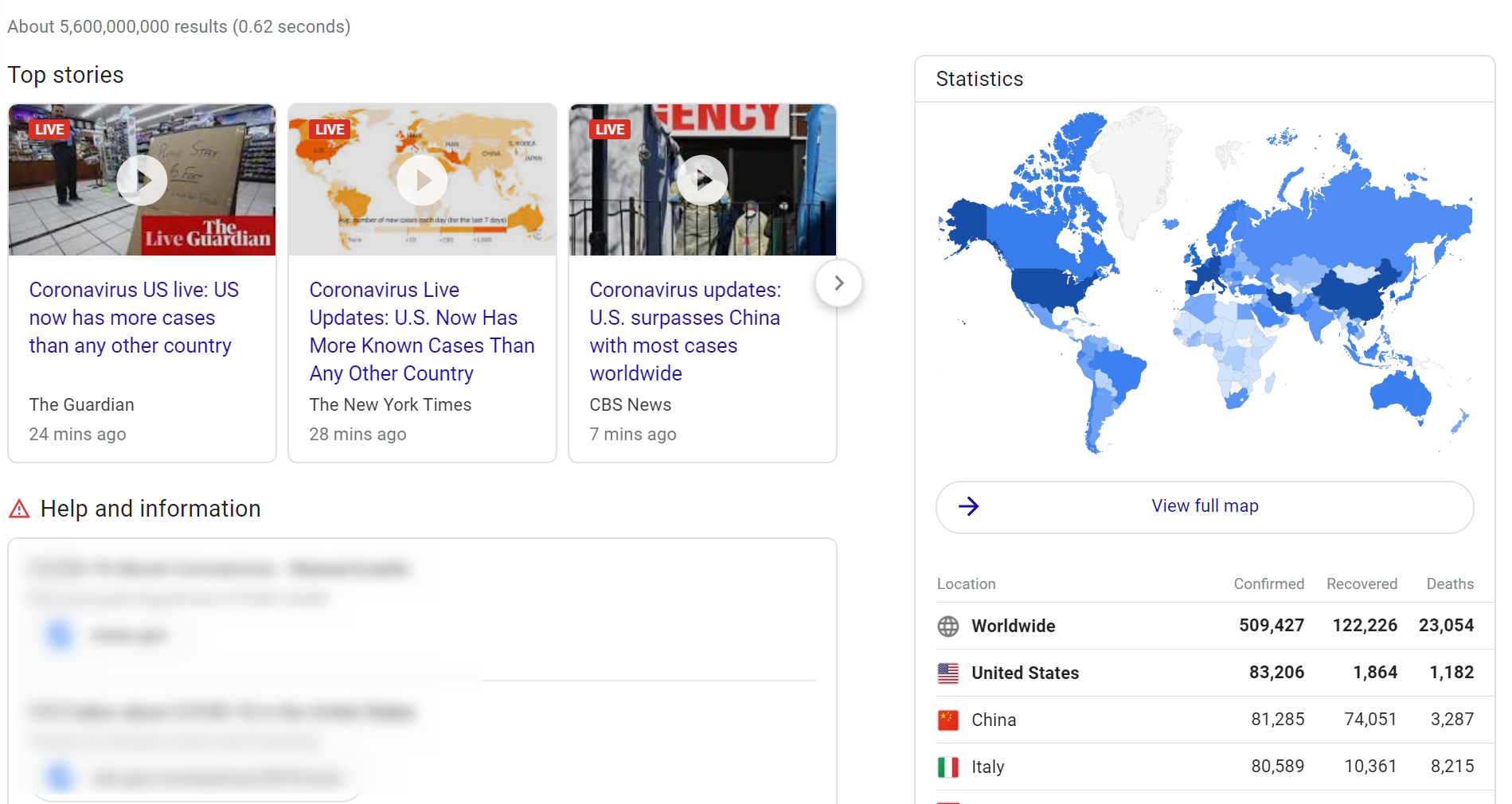1512x804 pixels.
Task: Click China confirmed count 81,285
Action: click(1278, 720)
